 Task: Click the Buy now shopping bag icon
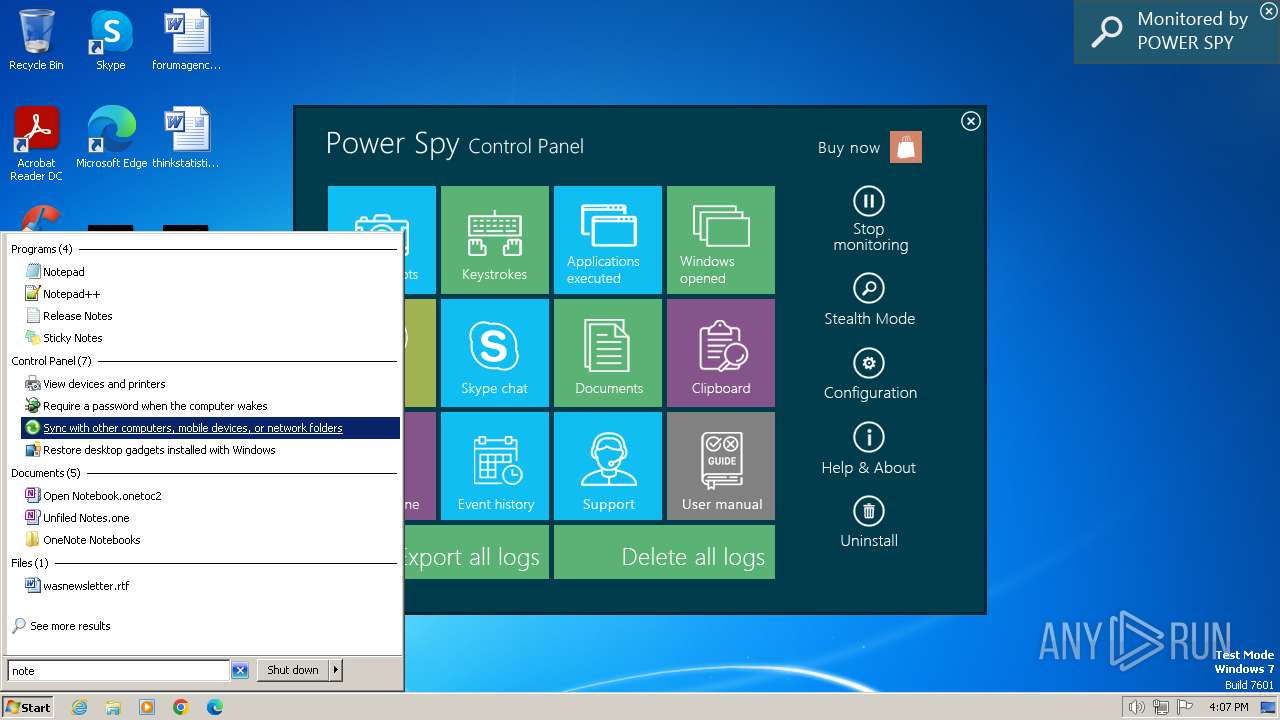tap(906, 147)
